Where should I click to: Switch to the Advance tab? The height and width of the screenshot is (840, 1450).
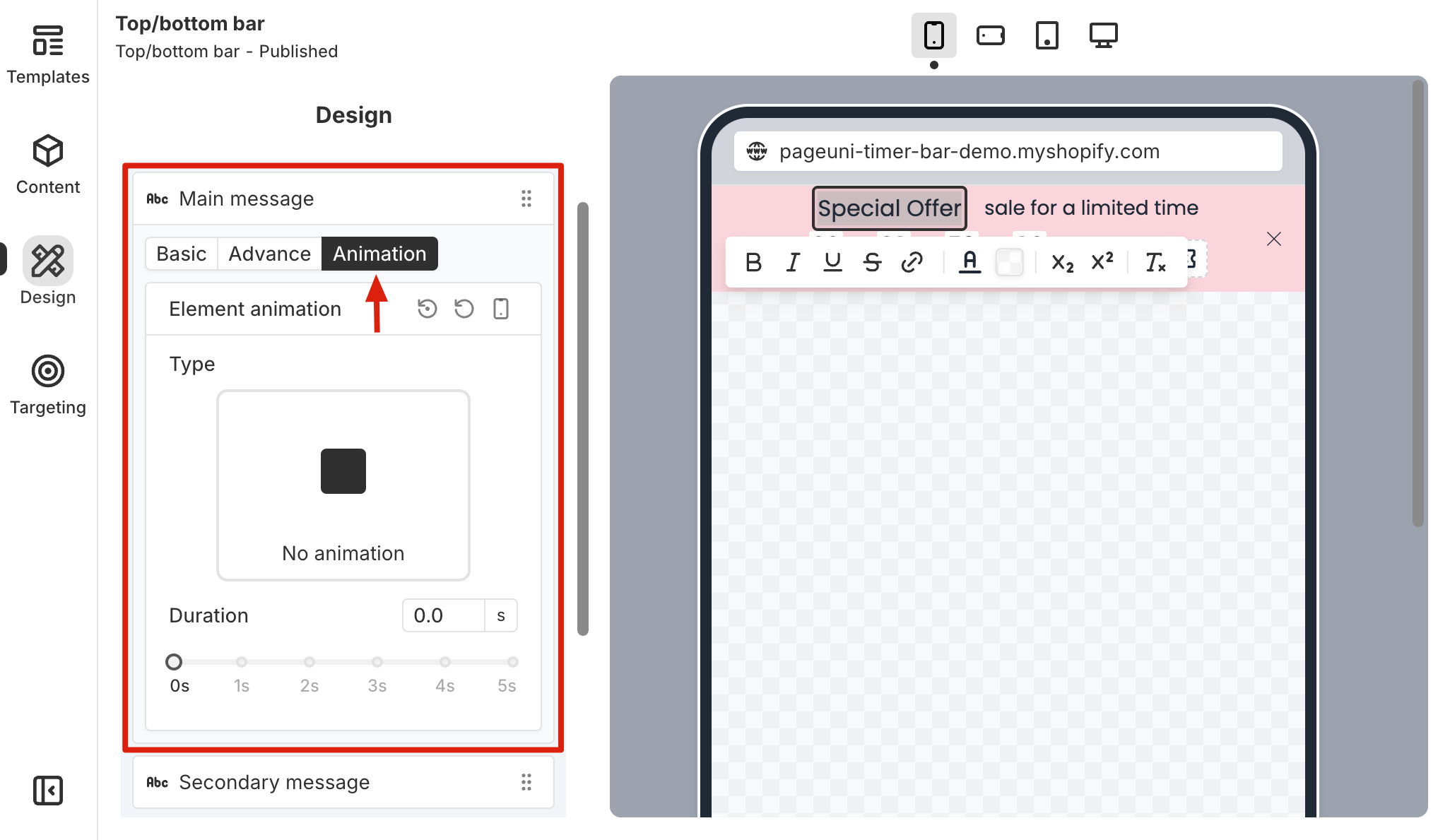(269, 254)
